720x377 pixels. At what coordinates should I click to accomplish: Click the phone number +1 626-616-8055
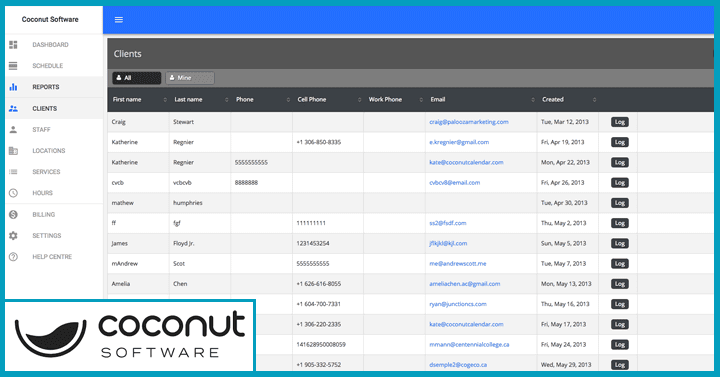319,284
